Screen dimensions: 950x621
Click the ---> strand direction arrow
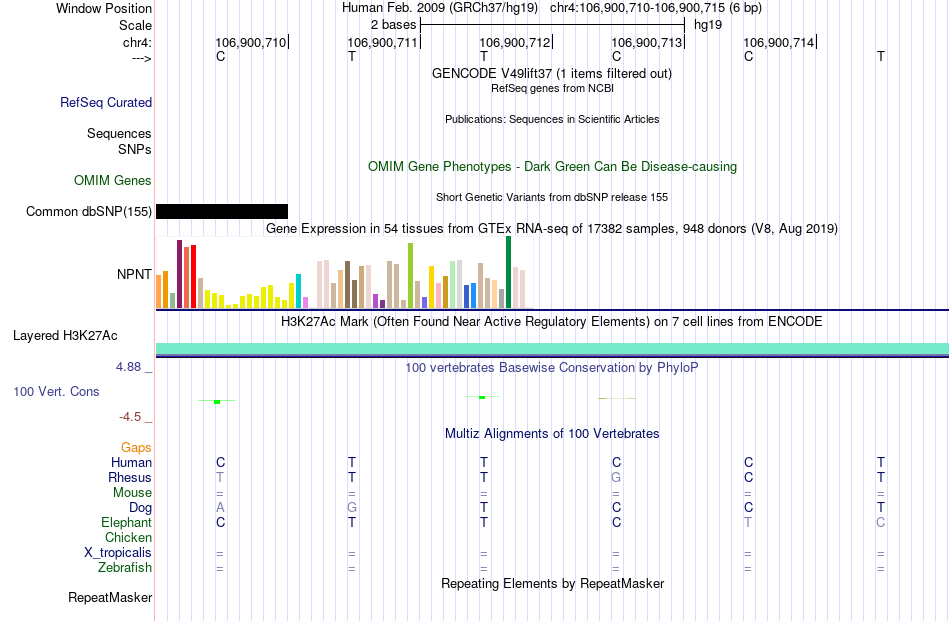[x=141, y=58]
